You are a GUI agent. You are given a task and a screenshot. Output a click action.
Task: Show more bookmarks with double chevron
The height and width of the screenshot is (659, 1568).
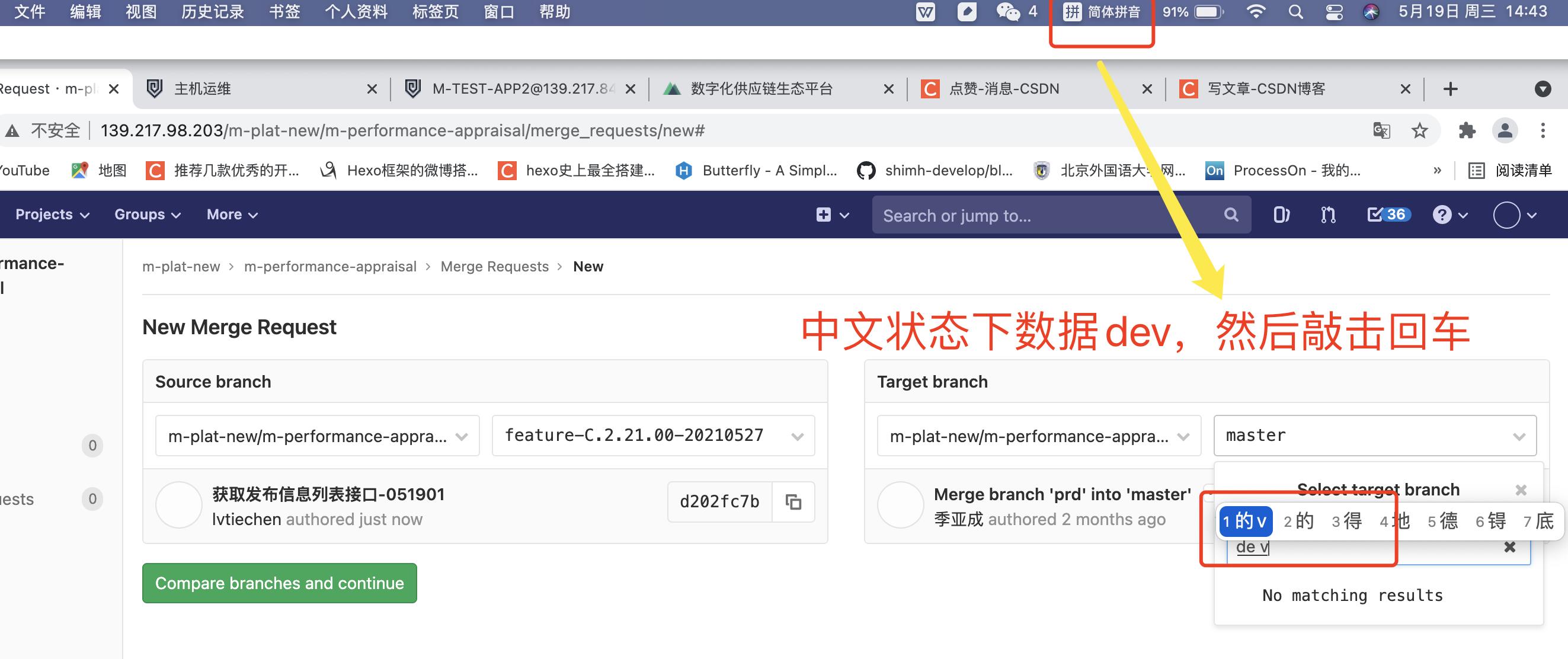click(x=1437, y=170)
